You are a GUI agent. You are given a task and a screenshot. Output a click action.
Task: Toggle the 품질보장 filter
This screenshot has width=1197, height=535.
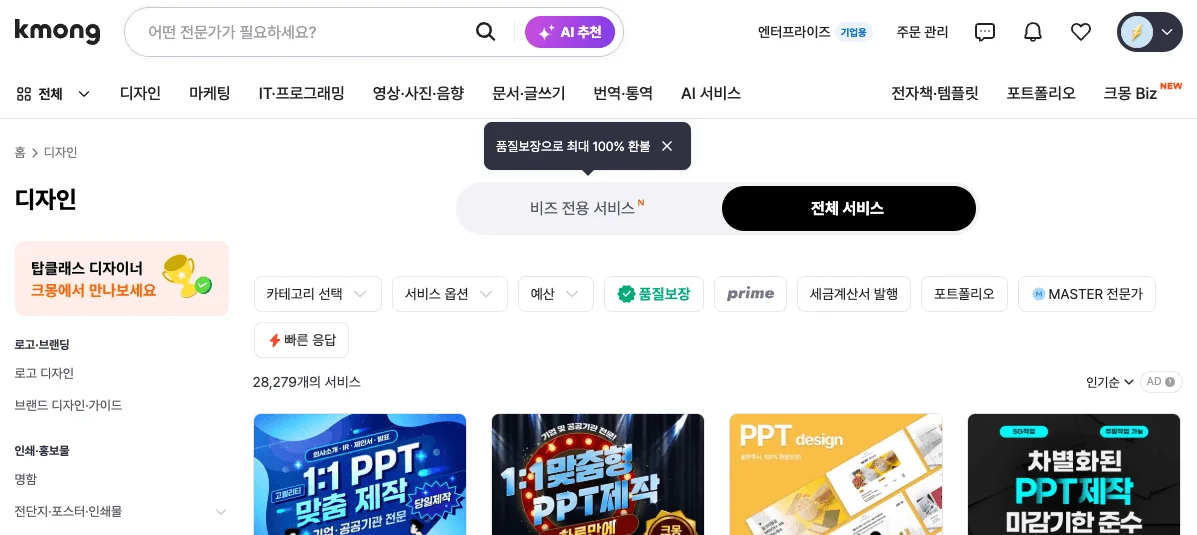pos(654,294)
